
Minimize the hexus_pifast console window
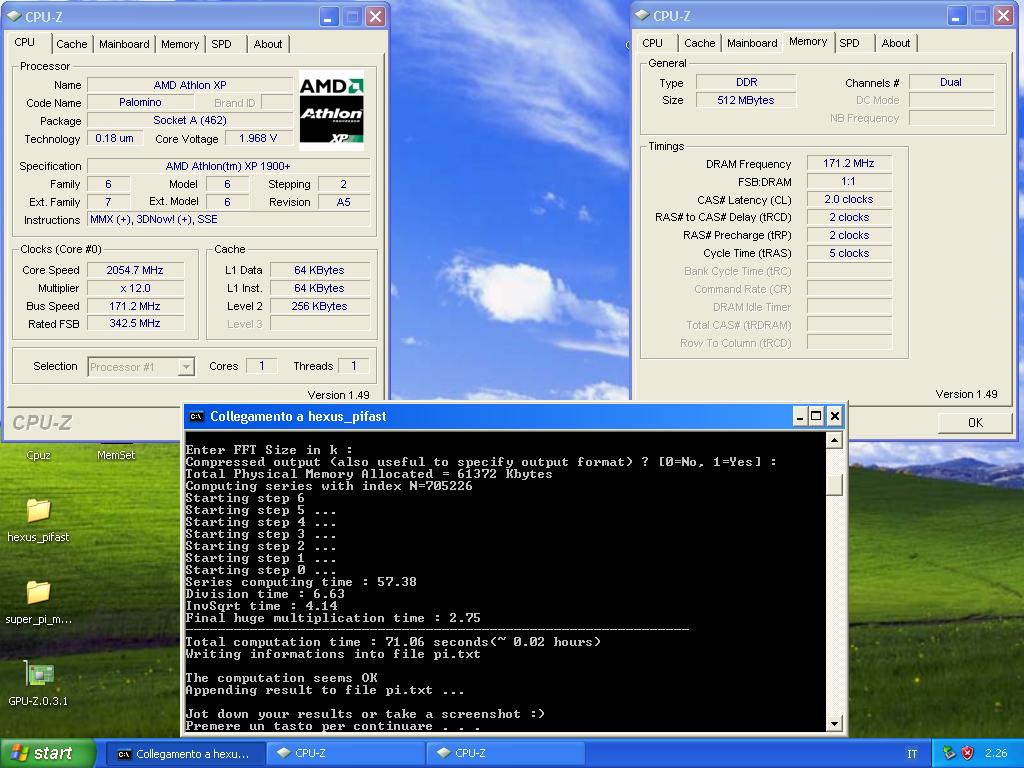[799, 416]
